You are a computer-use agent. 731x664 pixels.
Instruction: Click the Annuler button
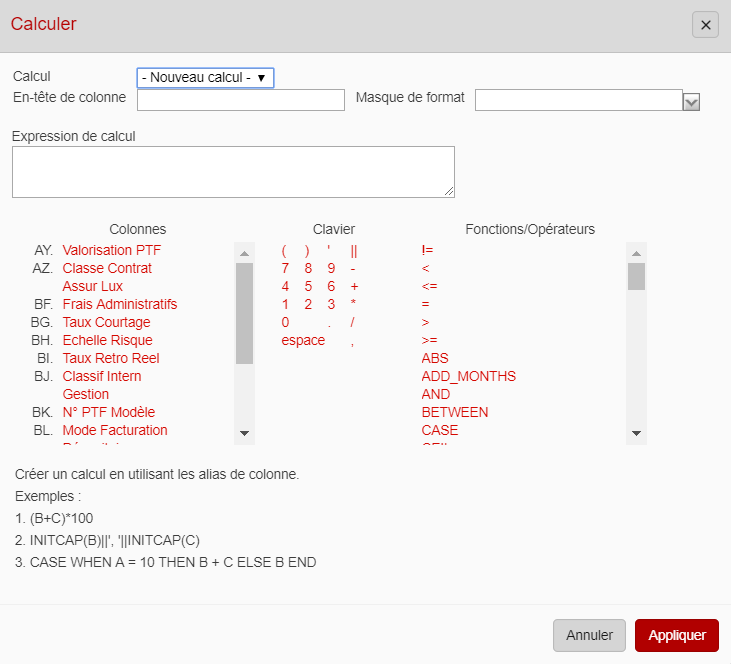point(589,635)
